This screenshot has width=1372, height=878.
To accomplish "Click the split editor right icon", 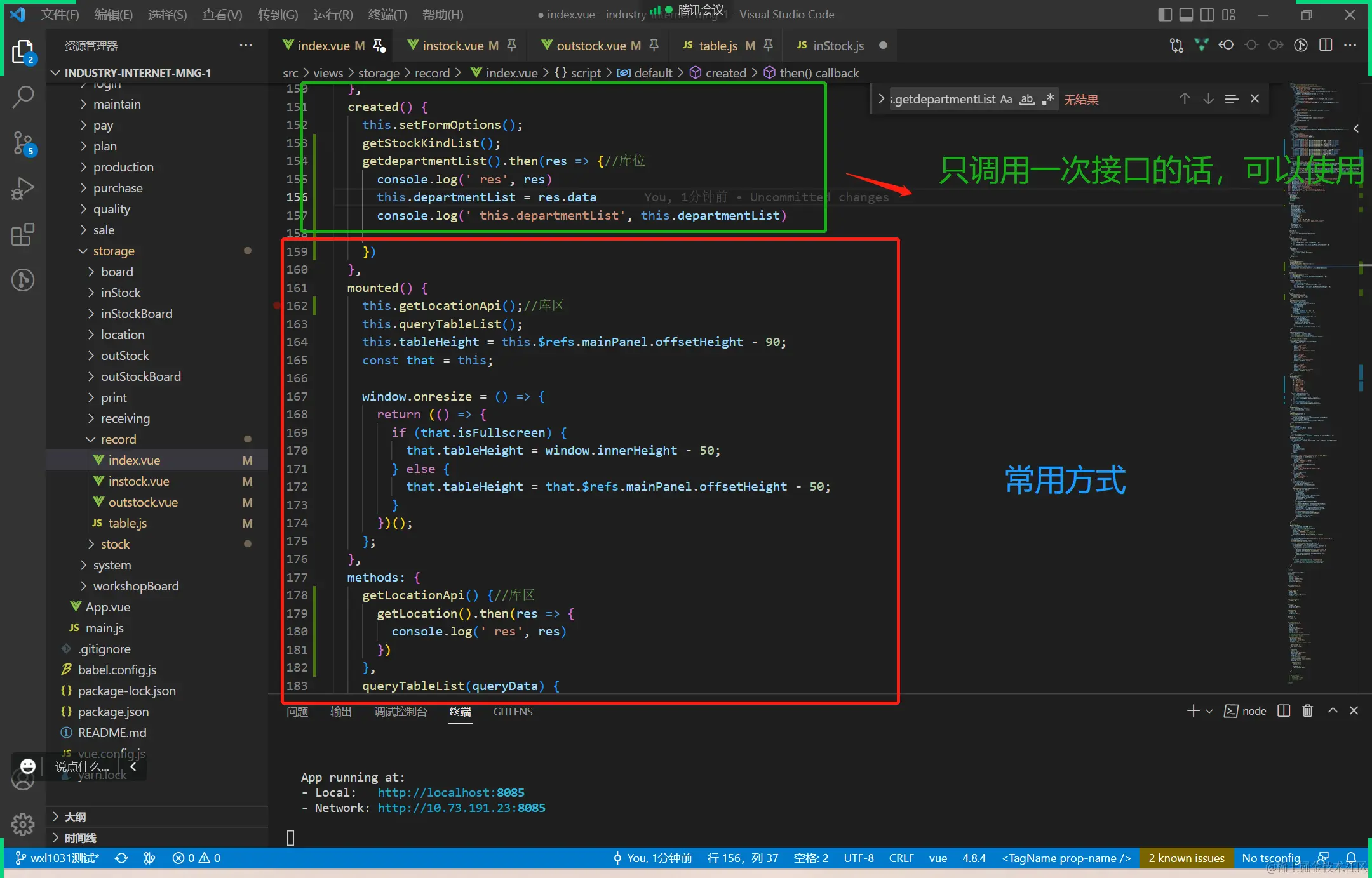I will click(x=1326, y=45).
